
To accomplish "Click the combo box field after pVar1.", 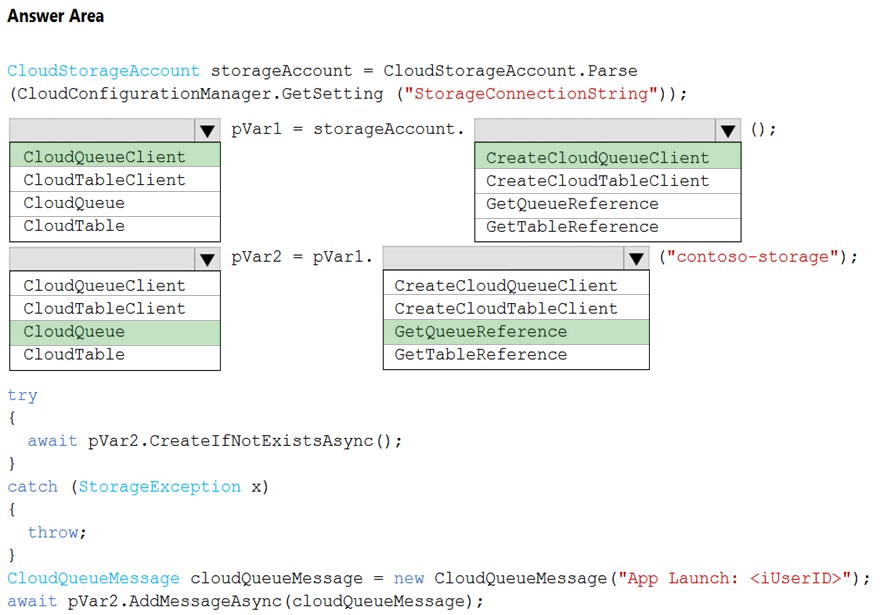I will (516, 258).
